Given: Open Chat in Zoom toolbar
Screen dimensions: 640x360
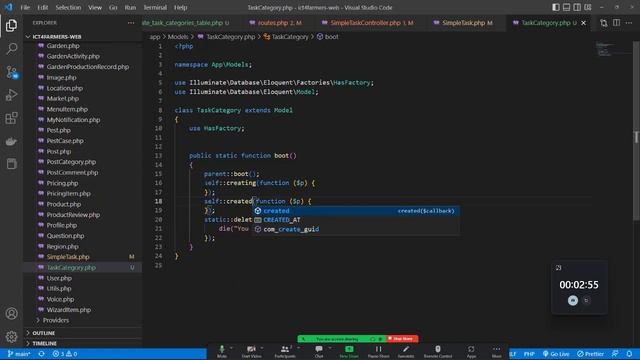Looking at the screenshot, I should pyautogui.click(x=319, y=351).
